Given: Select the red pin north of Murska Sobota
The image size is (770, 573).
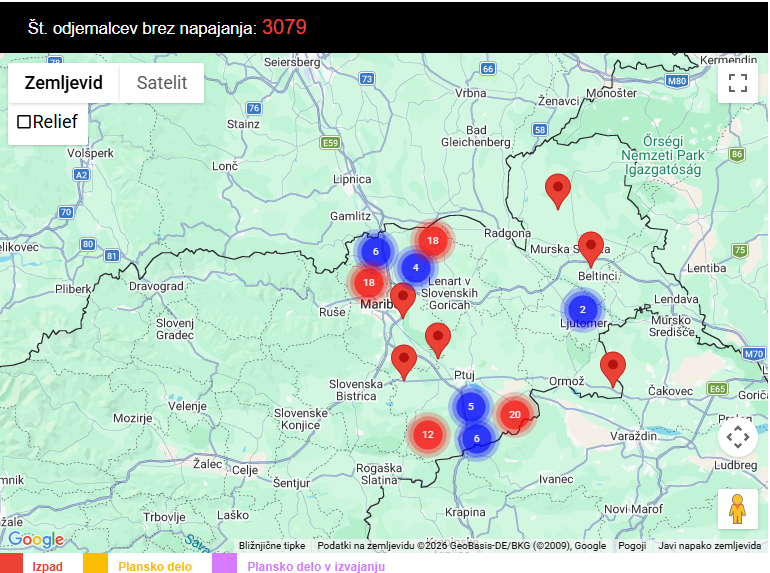Looking at the screenshot, I should [x=557, y=189].
